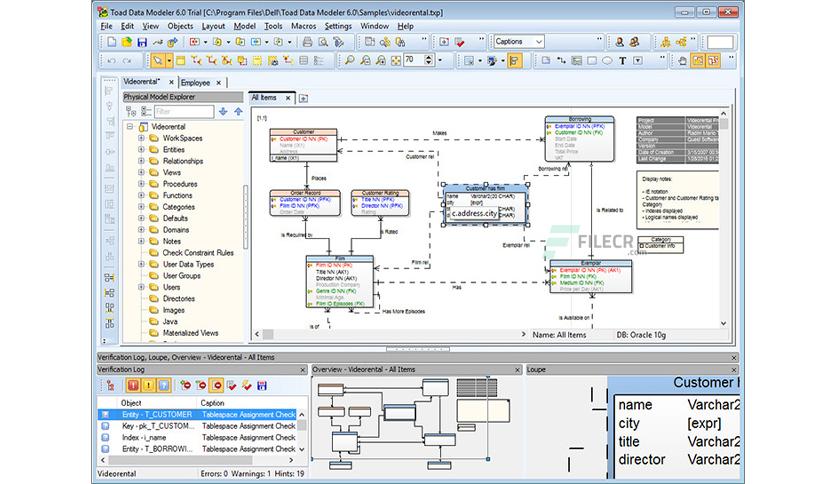
Task: Open a model with the folder icon
Action: point(126,42)
